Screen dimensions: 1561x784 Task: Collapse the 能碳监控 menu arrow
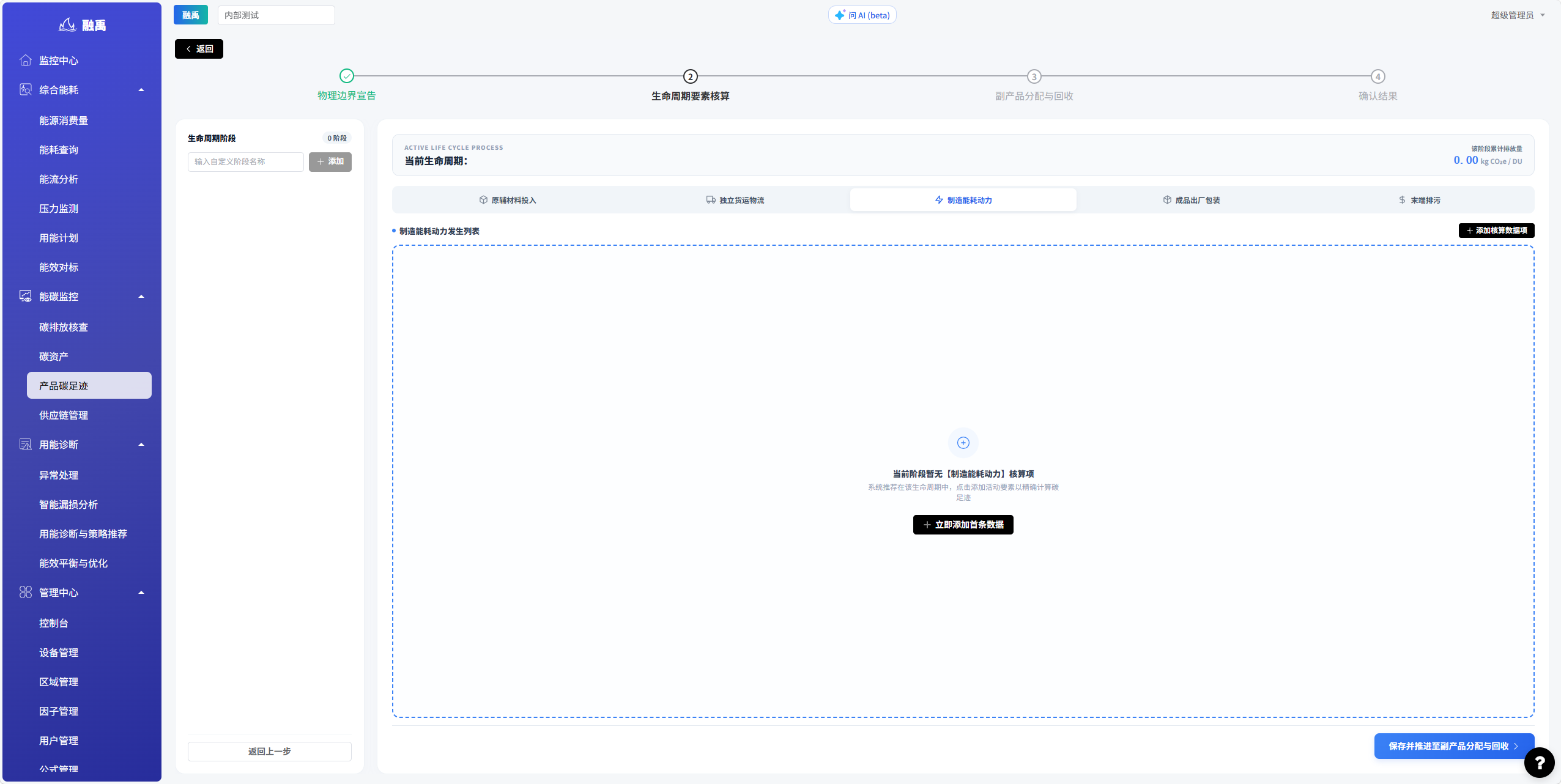141,297
